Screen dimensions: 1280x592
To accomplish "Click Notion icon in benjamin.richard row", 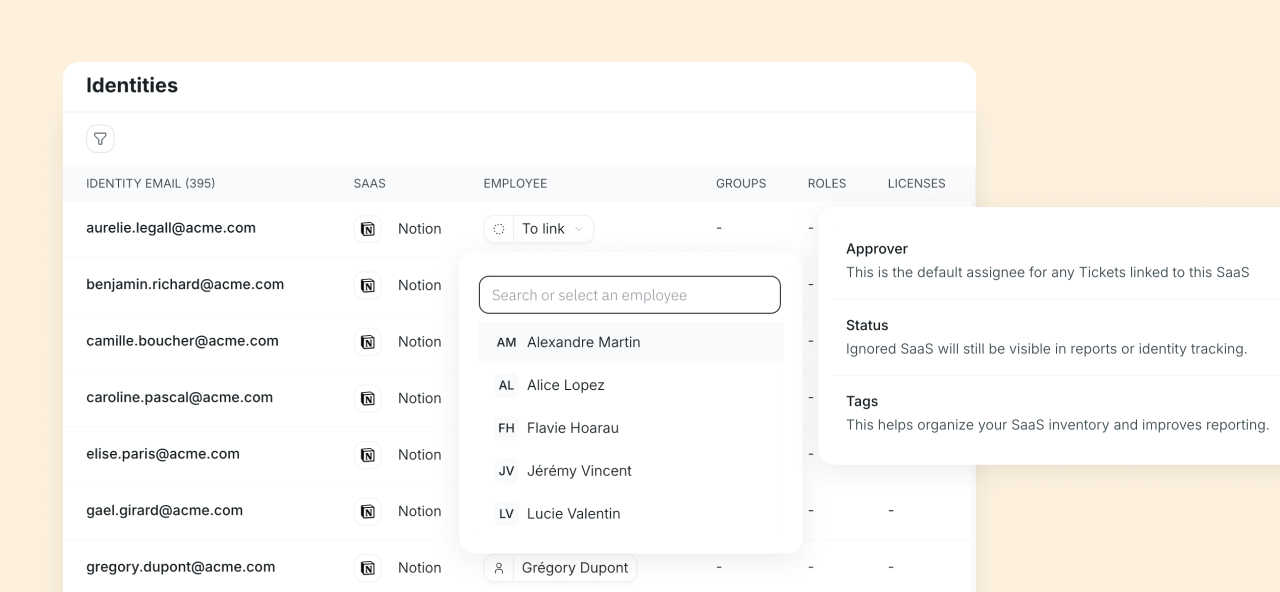I will (x=368, y=286).
